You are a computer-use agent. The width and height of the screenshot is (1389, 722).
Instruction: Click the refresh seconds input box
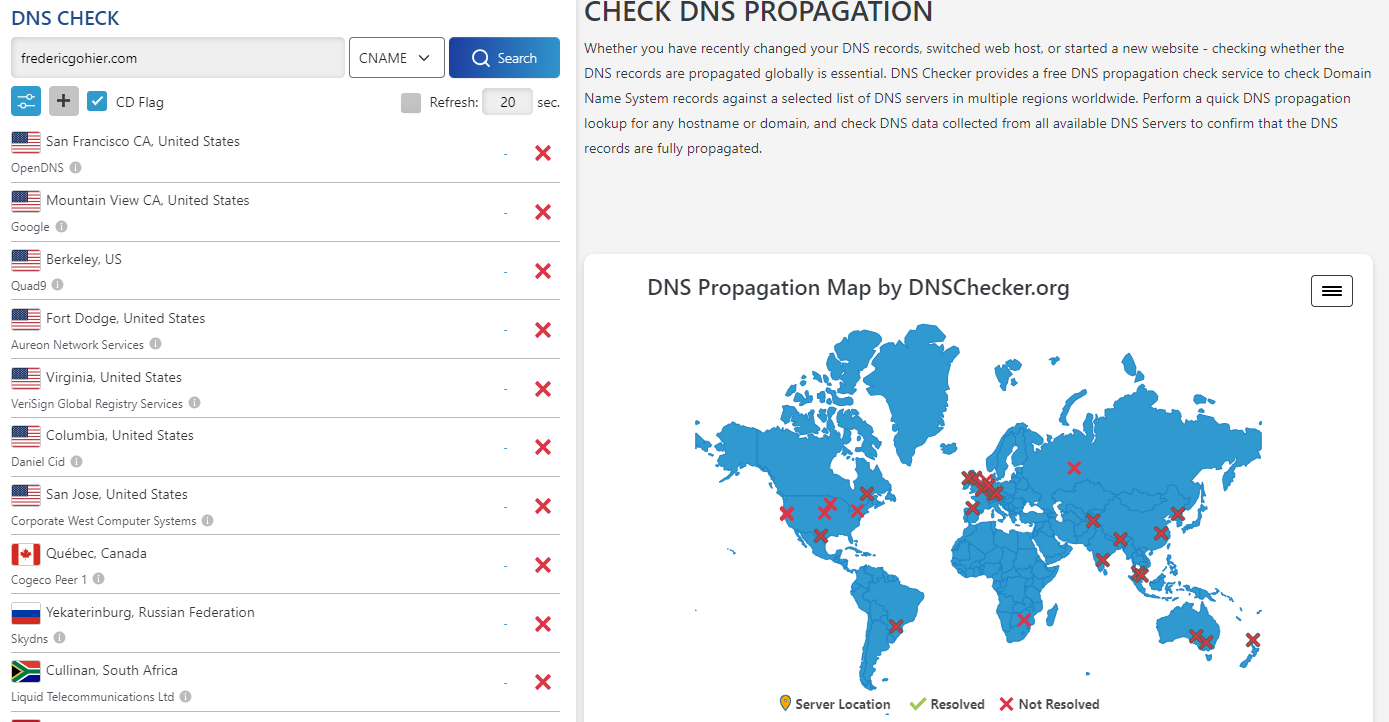[507, 102]
